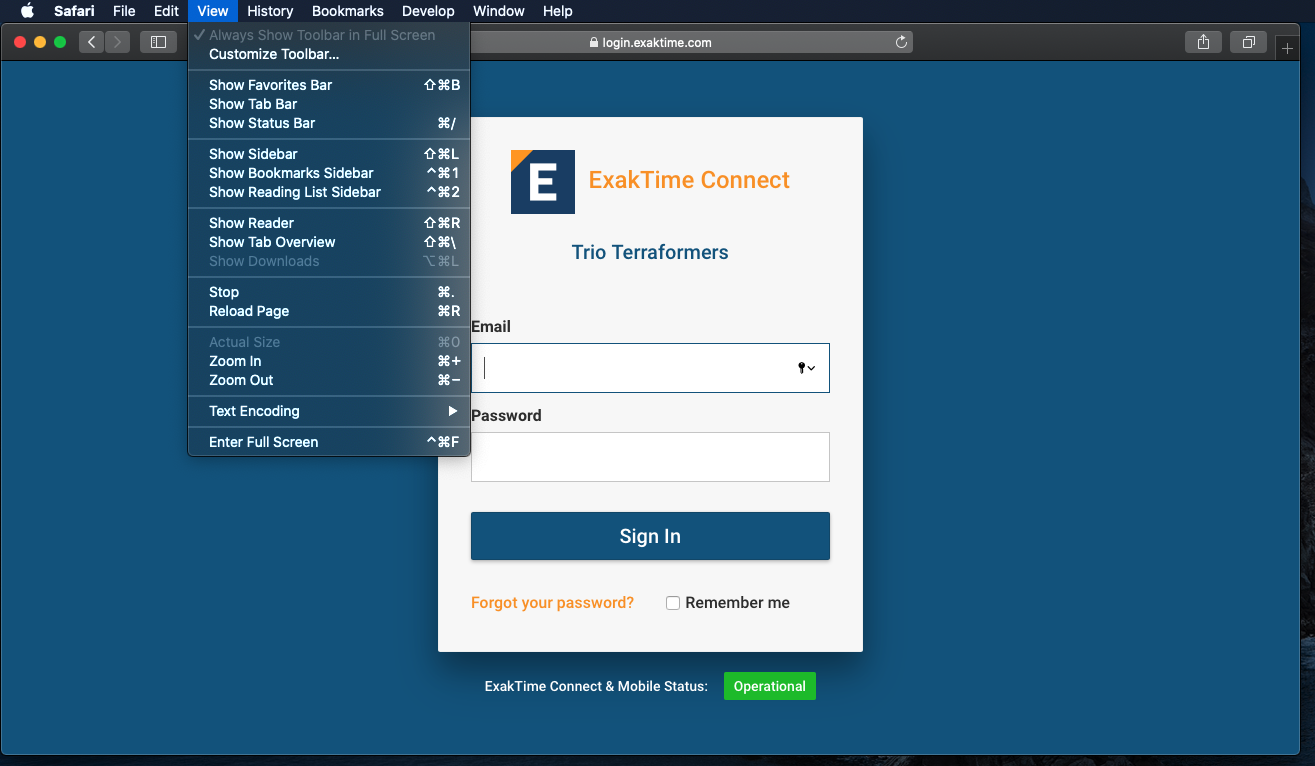Focus the Password input field
This screenshot has height=766, width=1315.
click(x=650, y=457)
